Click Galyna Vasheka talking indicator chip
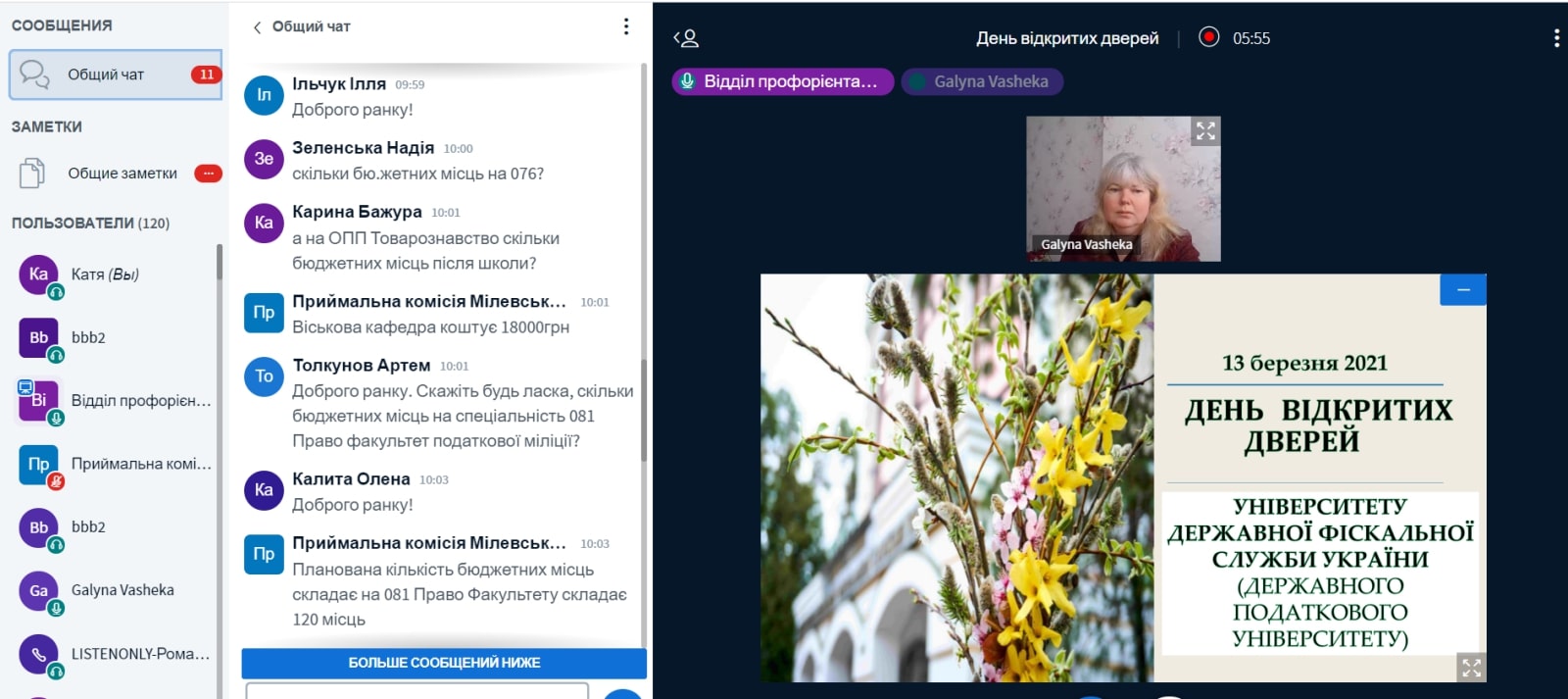 (x=982, y=81)
